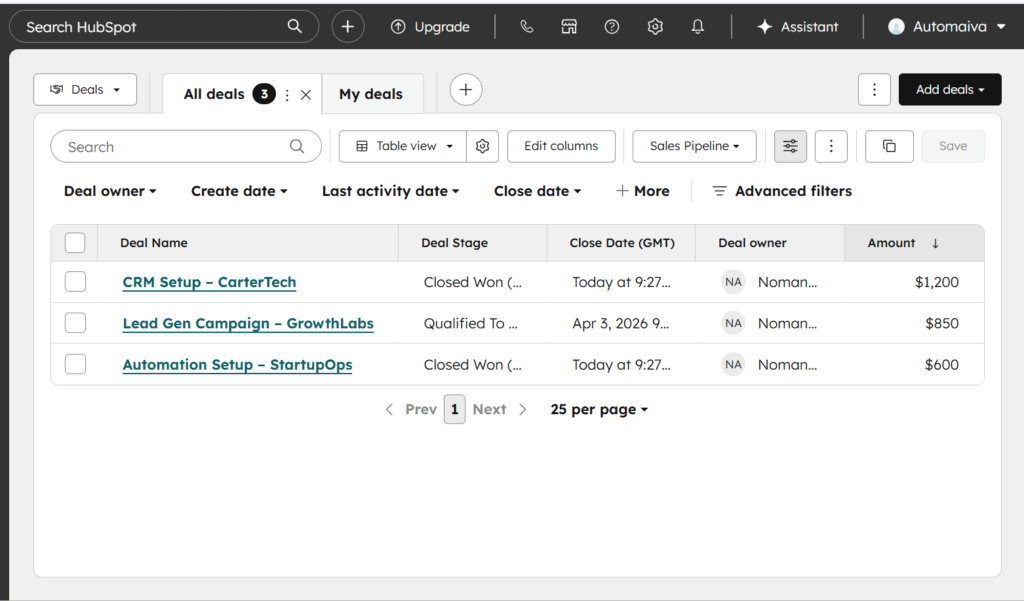Viewport: 1024px width, 601px height.
Task: Tick the checkbox for Automation Setup – StartupOps
Action: [75, 364]
